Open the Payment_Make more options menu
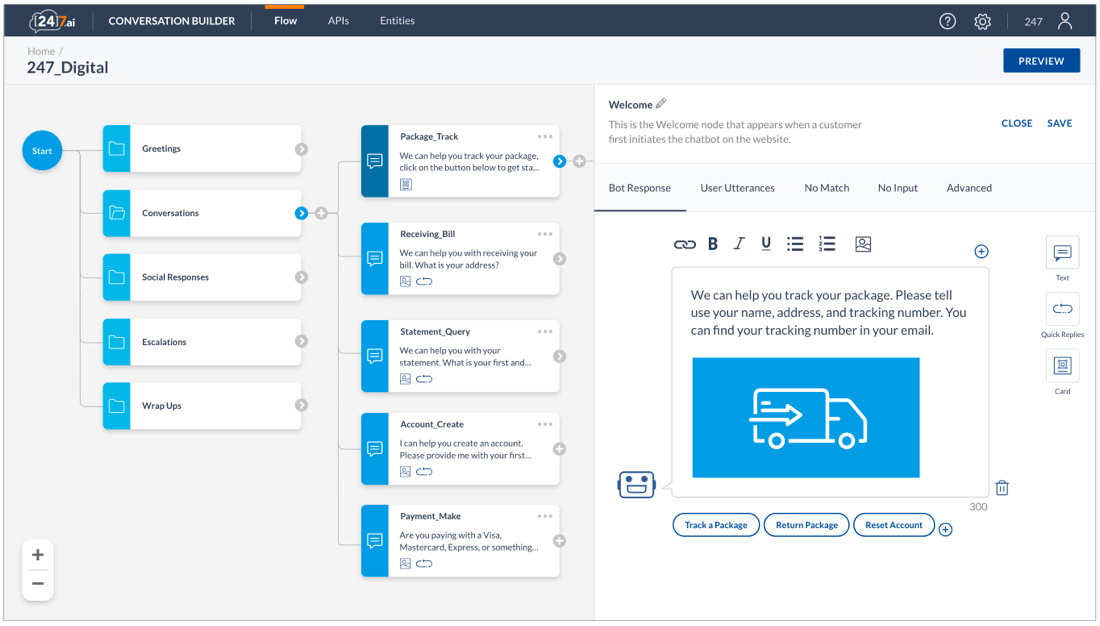Image resolution: width=1100 pixels, height=626 pixels. (545, 517)
